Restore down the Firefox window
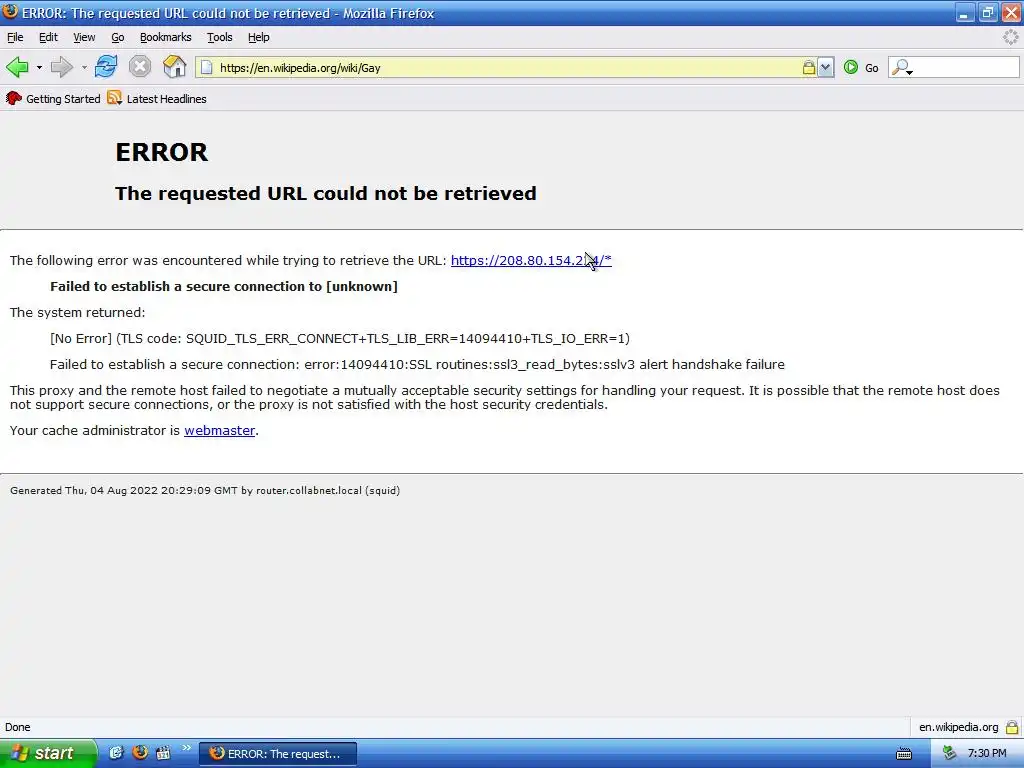The width and height of the screenshot is (1024, 768). [987, 13]
